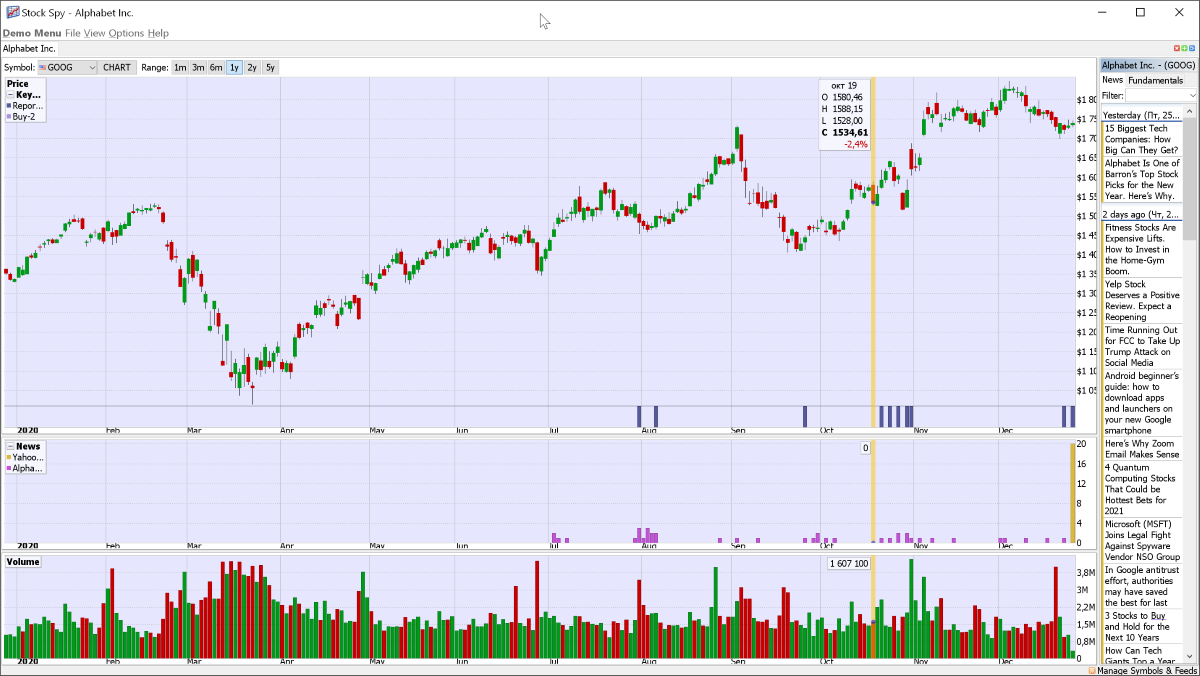Screen dimensions: 1200x676
Task: Click the green add-tab icon above the news panel
Action: (x=1183, y=48)
